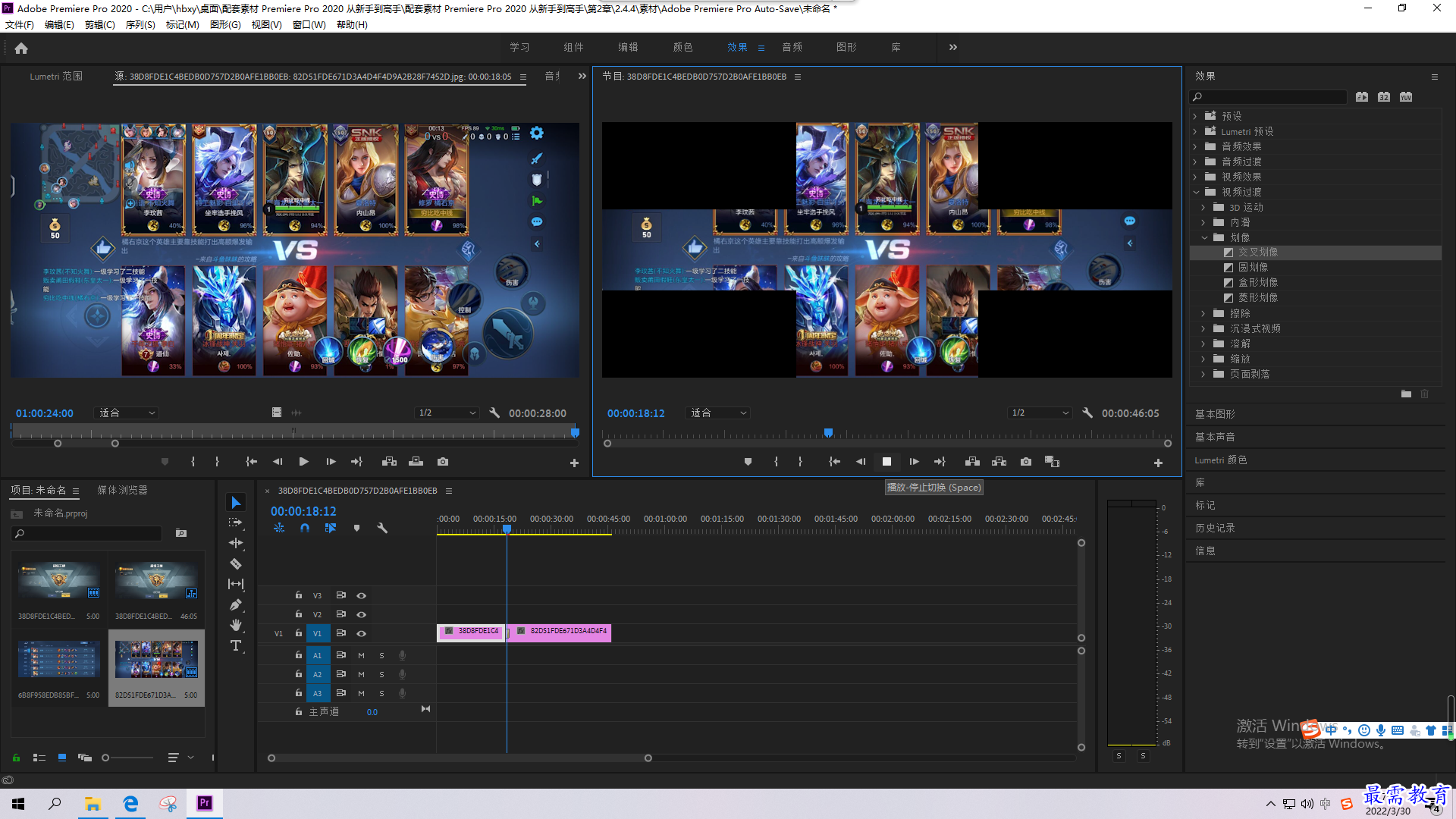Open timeline display settings wrench
1456x819 pixels.
pos(382,528)
